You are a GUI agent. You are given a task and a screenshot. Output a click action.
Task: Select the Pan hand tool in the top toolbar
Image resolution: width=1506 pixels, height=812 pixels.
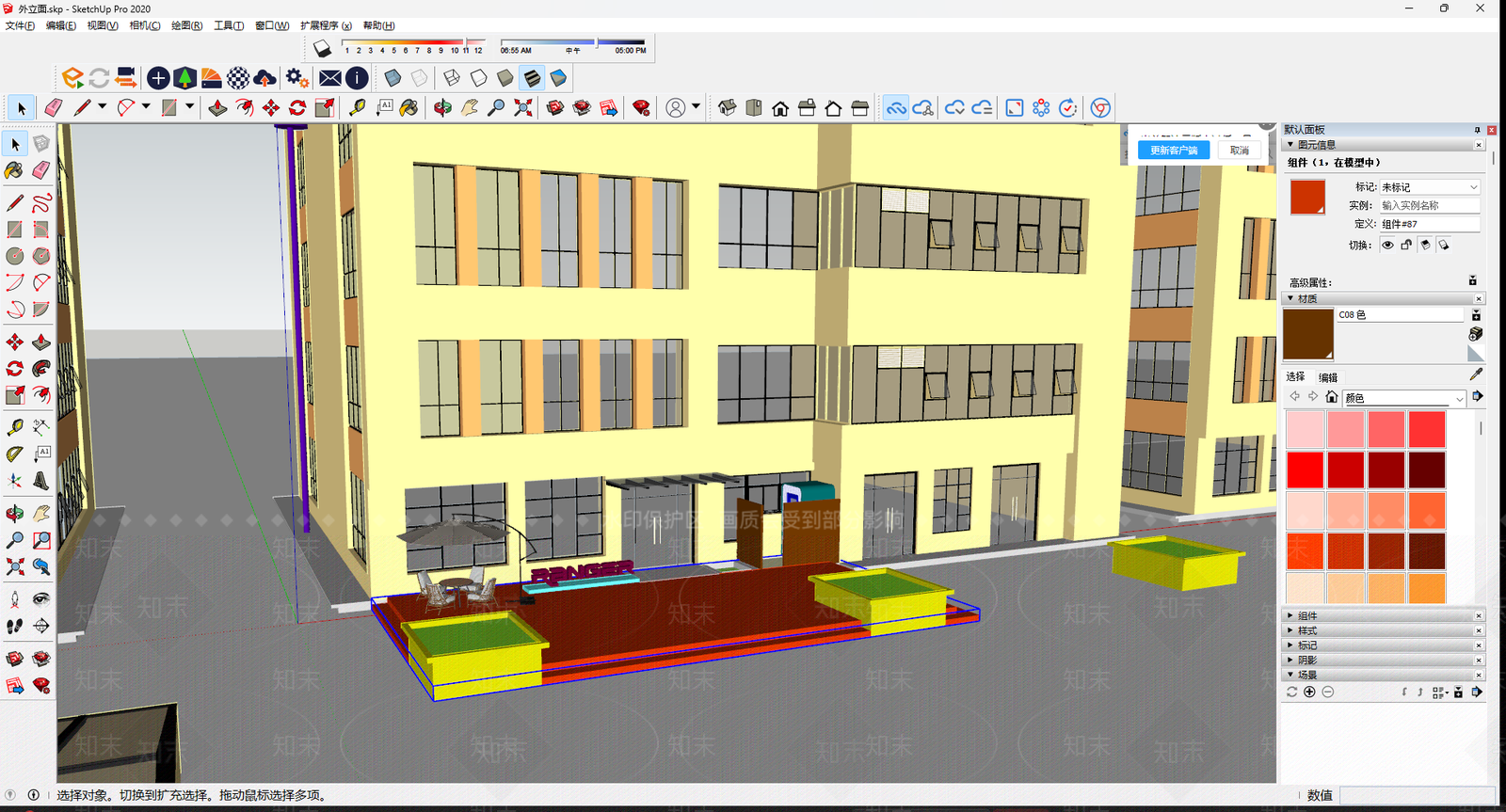coord(469,108)
